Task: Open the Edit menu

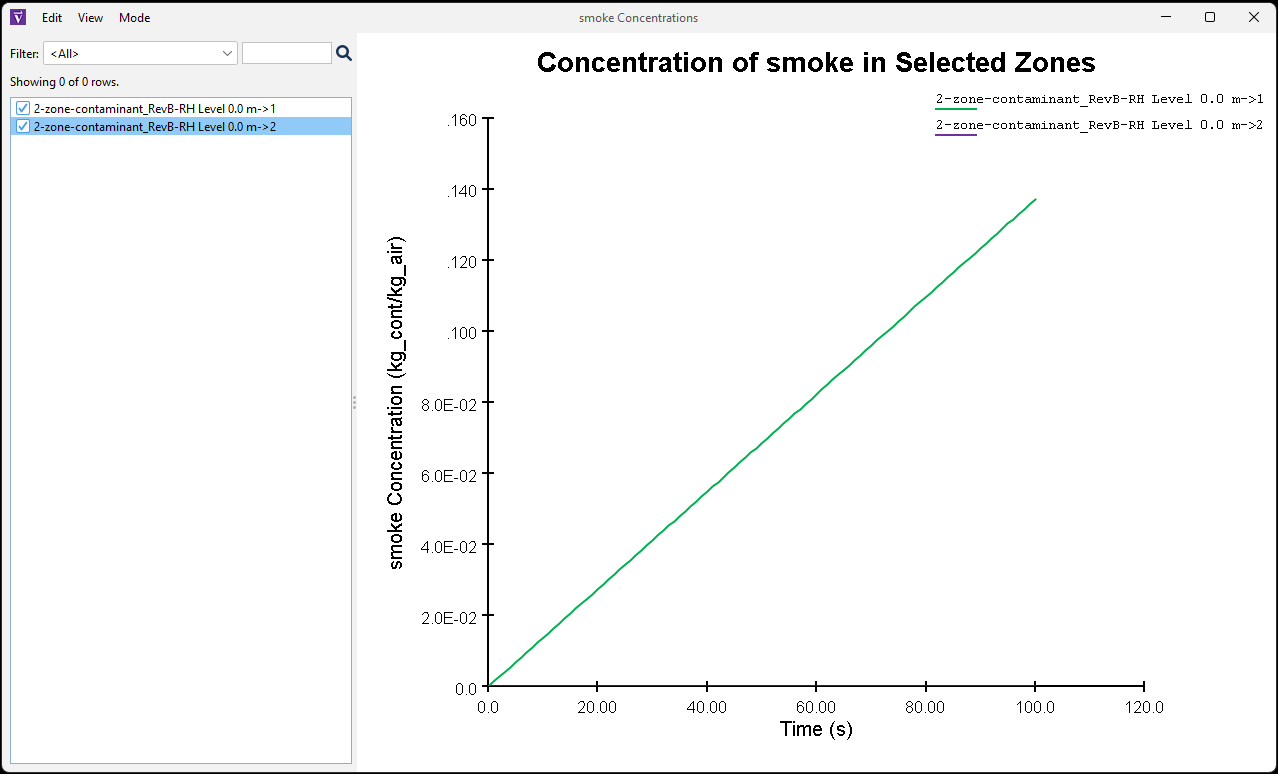Action: pos(51,17)
